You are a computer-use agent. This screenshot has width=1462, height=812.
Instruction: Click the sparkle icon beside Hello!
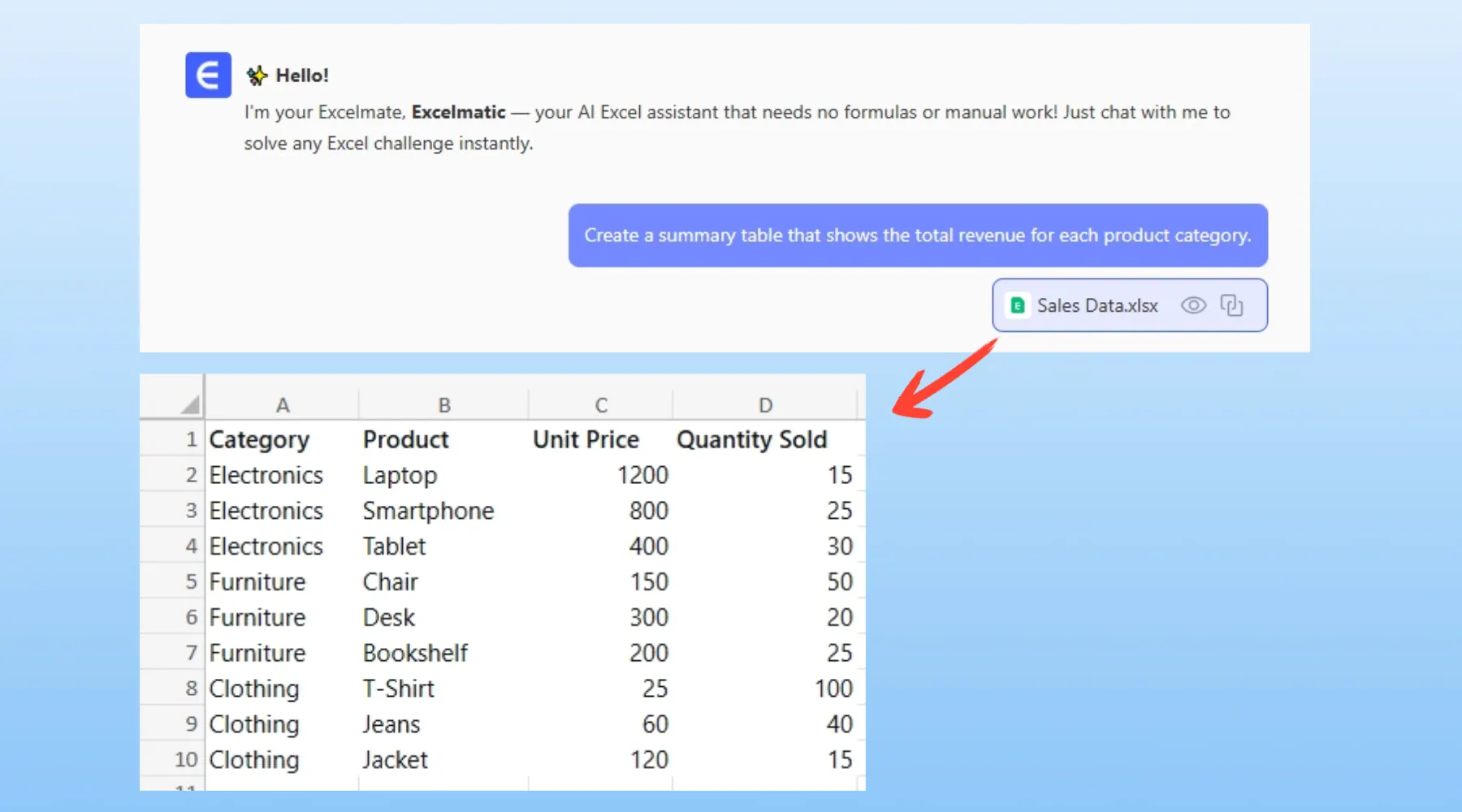257,76
